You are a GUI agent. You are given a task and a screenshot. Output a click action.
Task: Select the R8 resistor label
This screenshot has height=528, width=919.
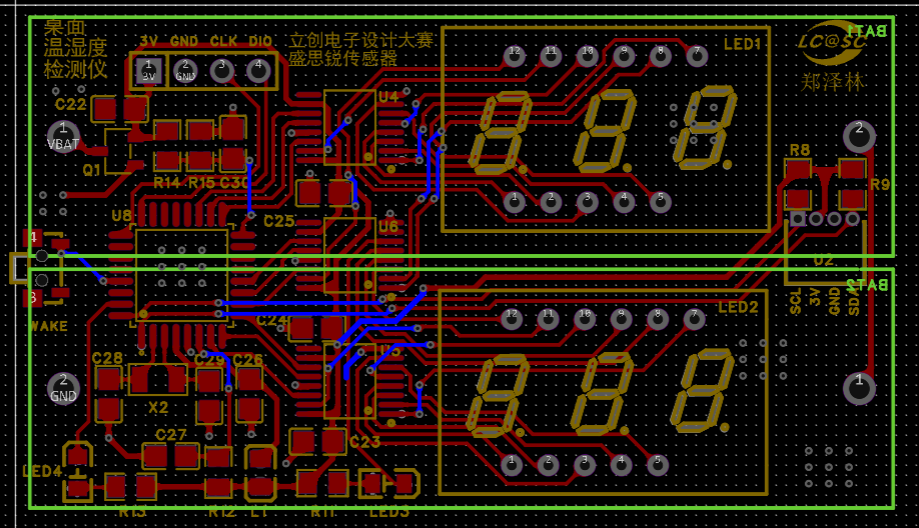pyautogui.click(x=799, y=150)
